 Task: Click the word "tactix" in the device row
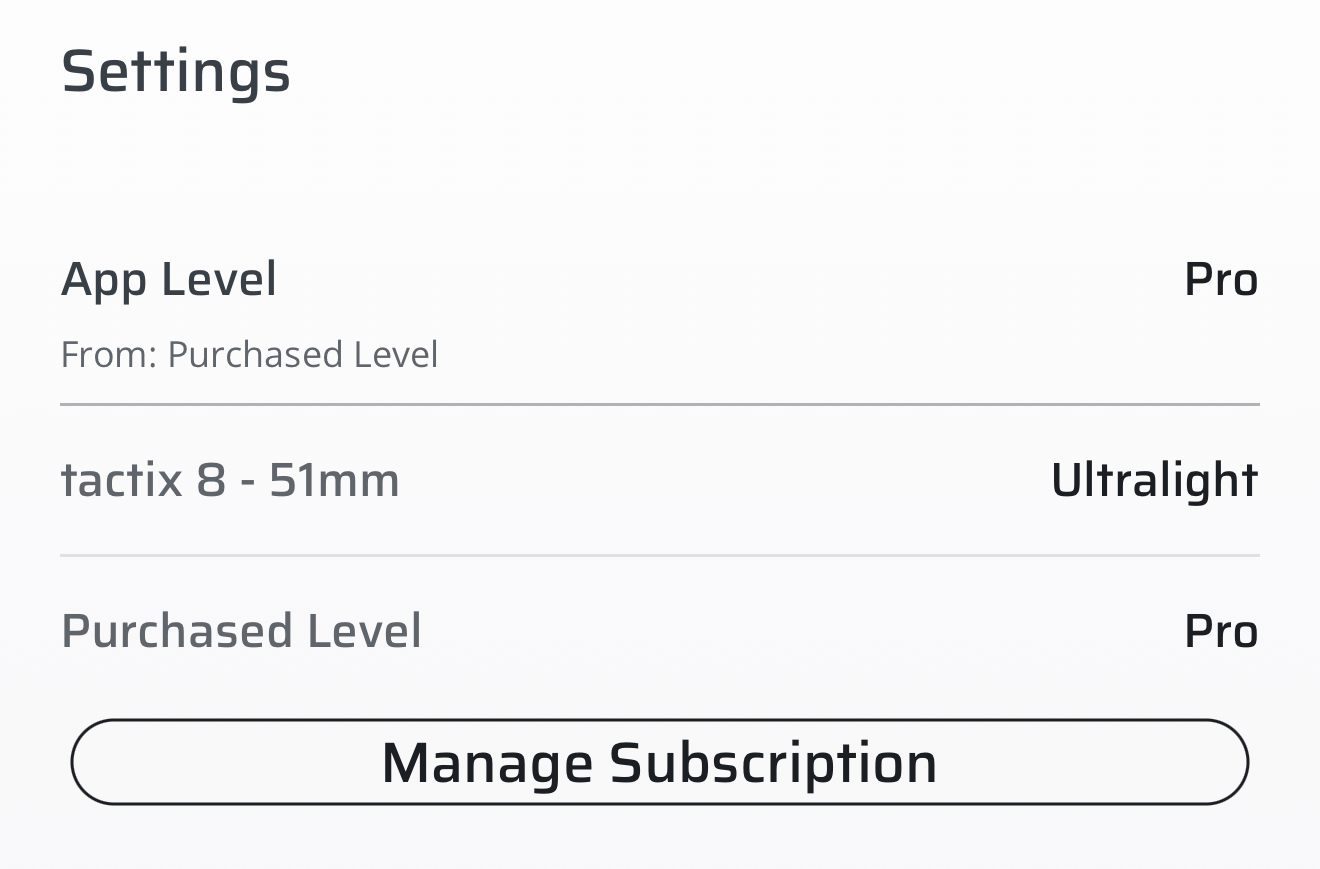point(122,480)
